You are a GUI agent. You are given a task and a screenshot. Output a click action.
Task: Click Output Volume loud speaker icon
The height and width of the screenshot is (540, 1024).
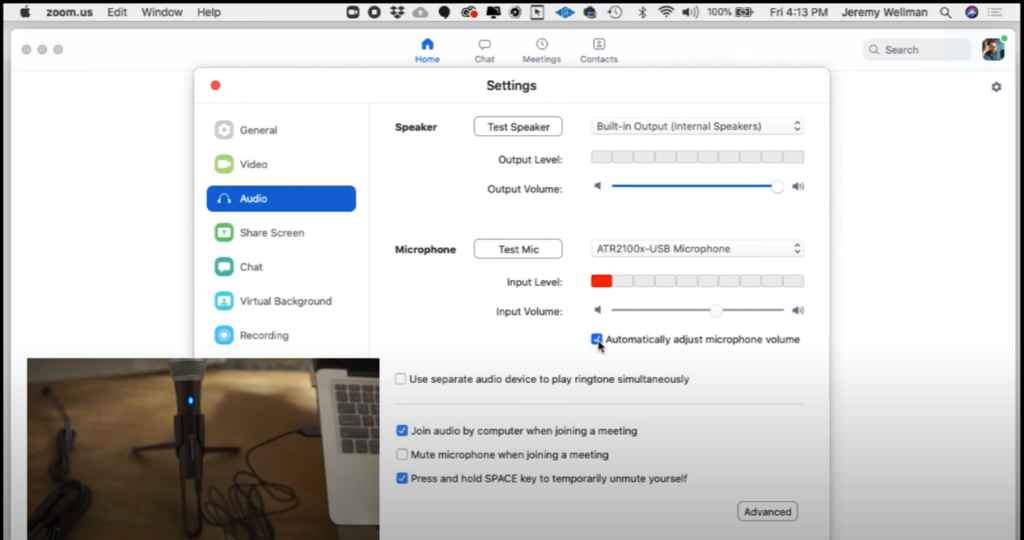click(x=797, y=186)
